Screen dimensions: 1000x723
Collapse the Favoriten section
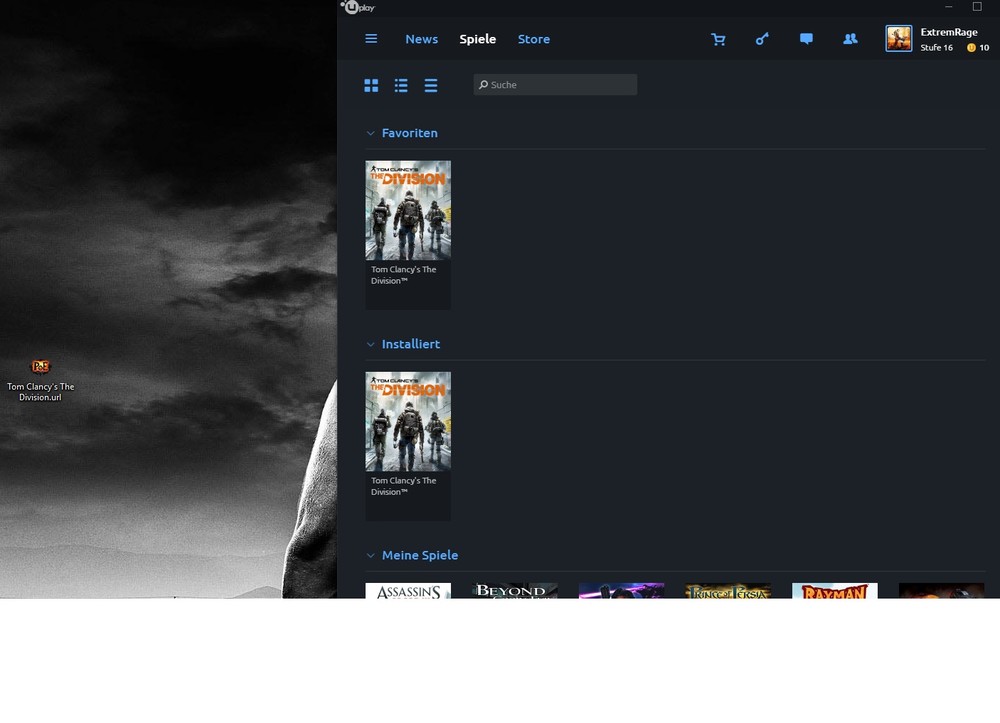coord(371,133)
